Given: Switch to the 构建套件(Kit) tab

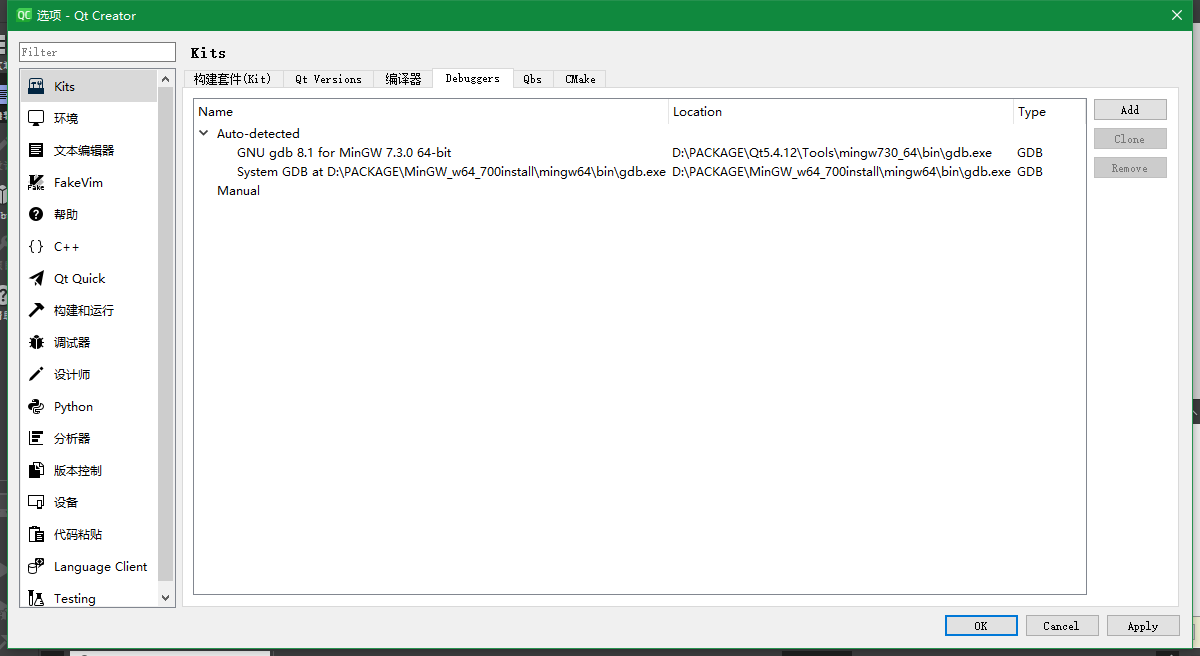Looking at the screenshot, I should [x=233, y=79].
